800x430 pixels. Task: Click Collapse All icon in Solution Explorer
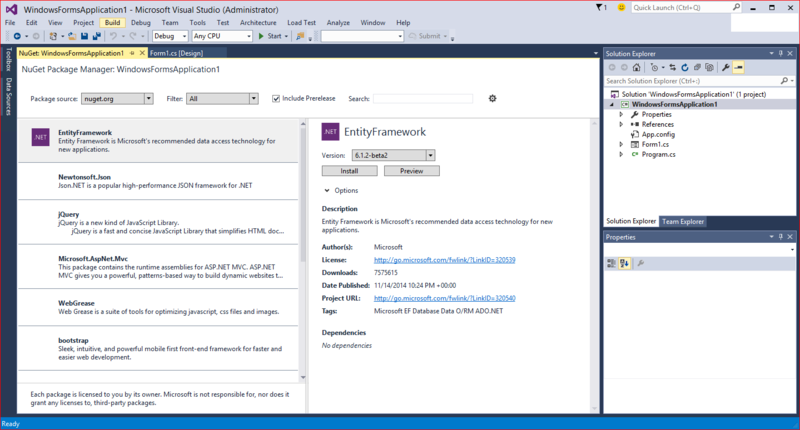click(x=697, y=67)
